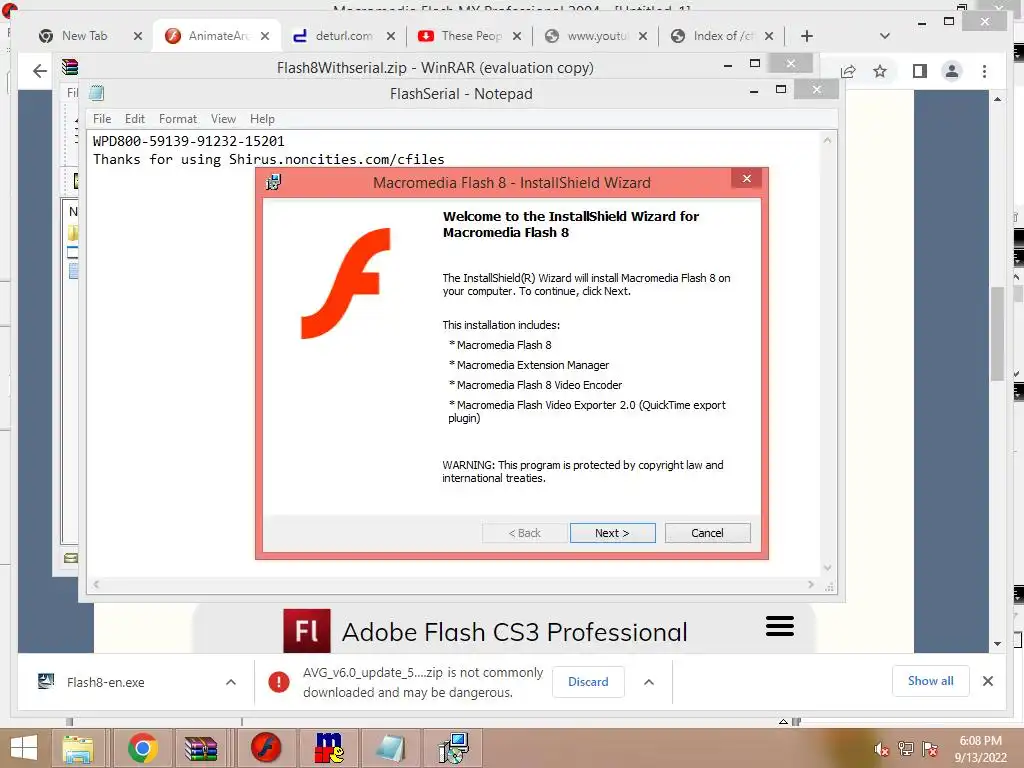This screenshot has width=1024, height=768.
Task: Go back with Chrome's back arrow
Action: (x=40, y=71)
